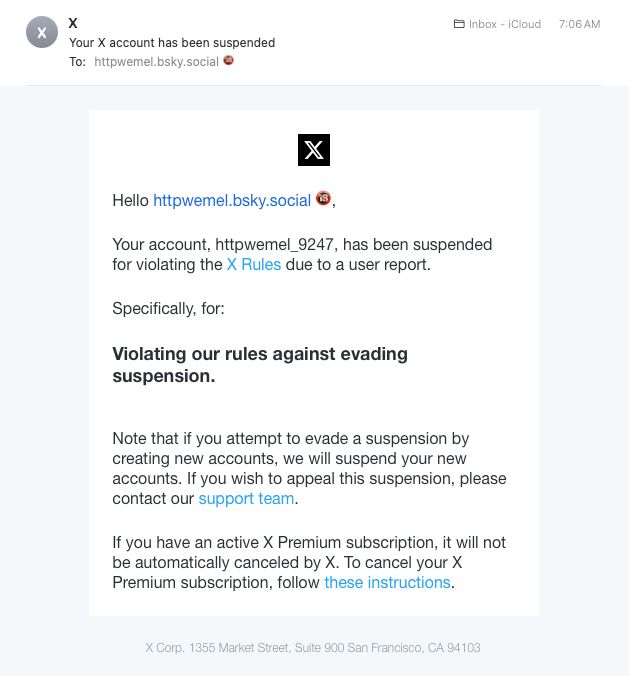
Task: Click the X Corp. footer address
Action: (x=313, y=648)
